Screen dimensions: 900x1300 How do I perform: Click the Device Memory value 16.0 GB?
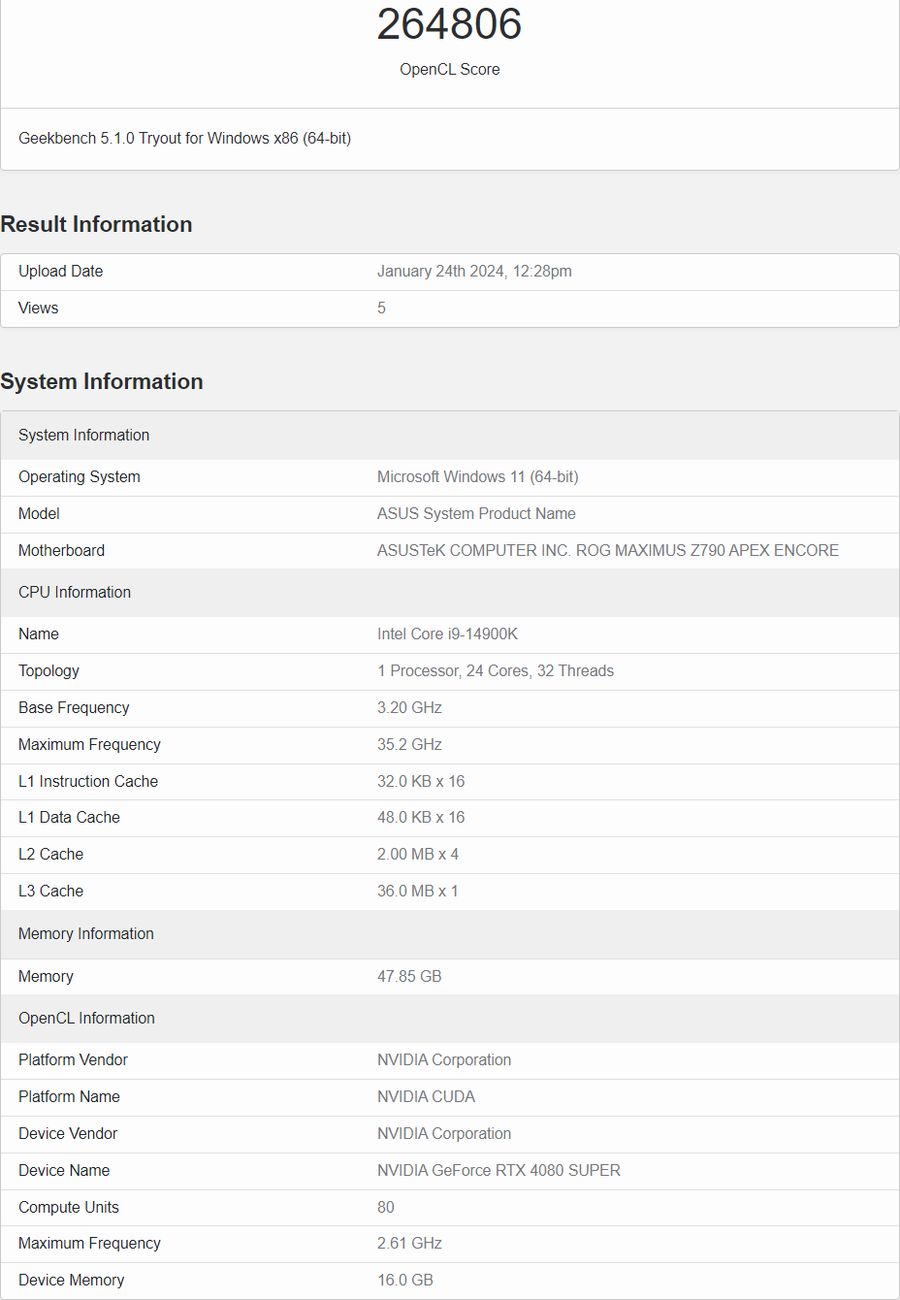pyautogui.click(x=404, y=1280)
